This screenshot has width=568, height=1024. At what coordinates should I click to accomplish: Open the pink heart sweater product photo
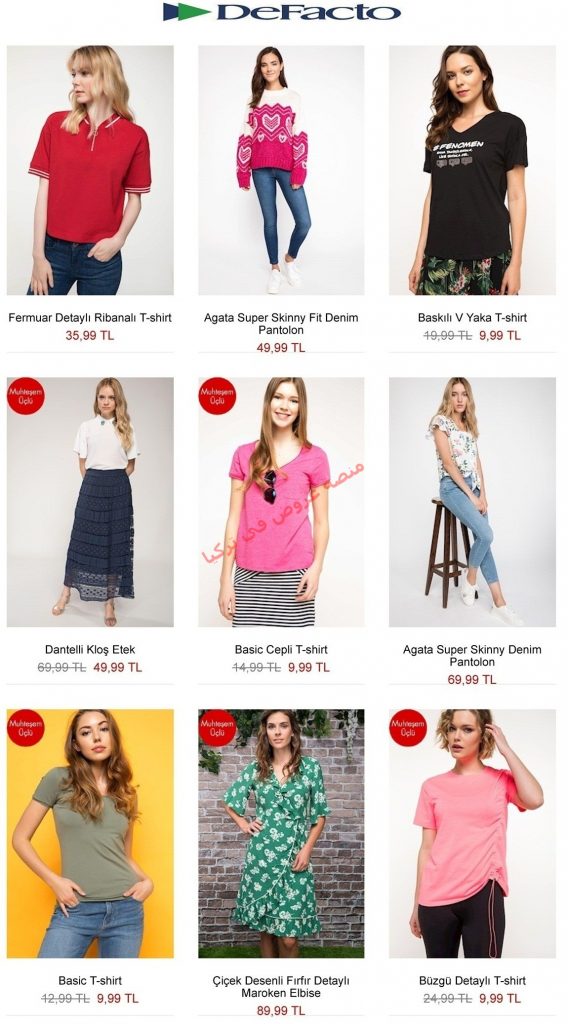(x=281, y=170)
